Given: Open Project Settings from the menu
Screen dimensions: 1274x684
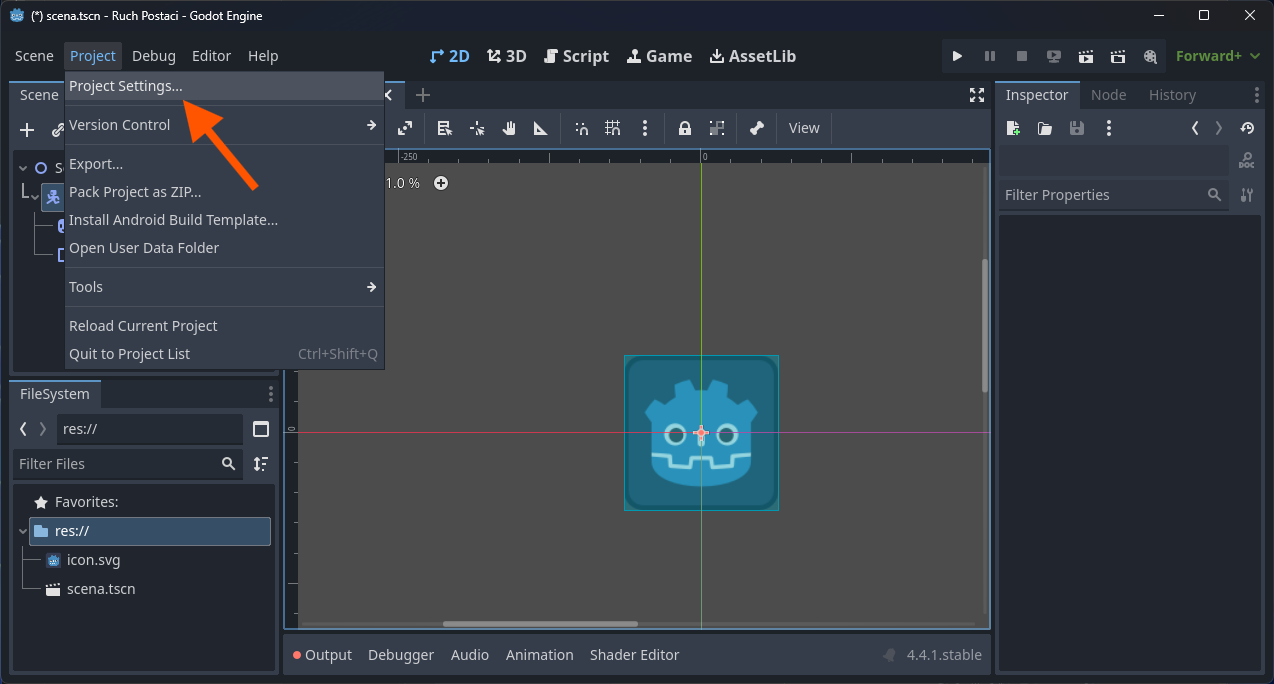Looking at the screenshot, I should click(x=224, y=86).
